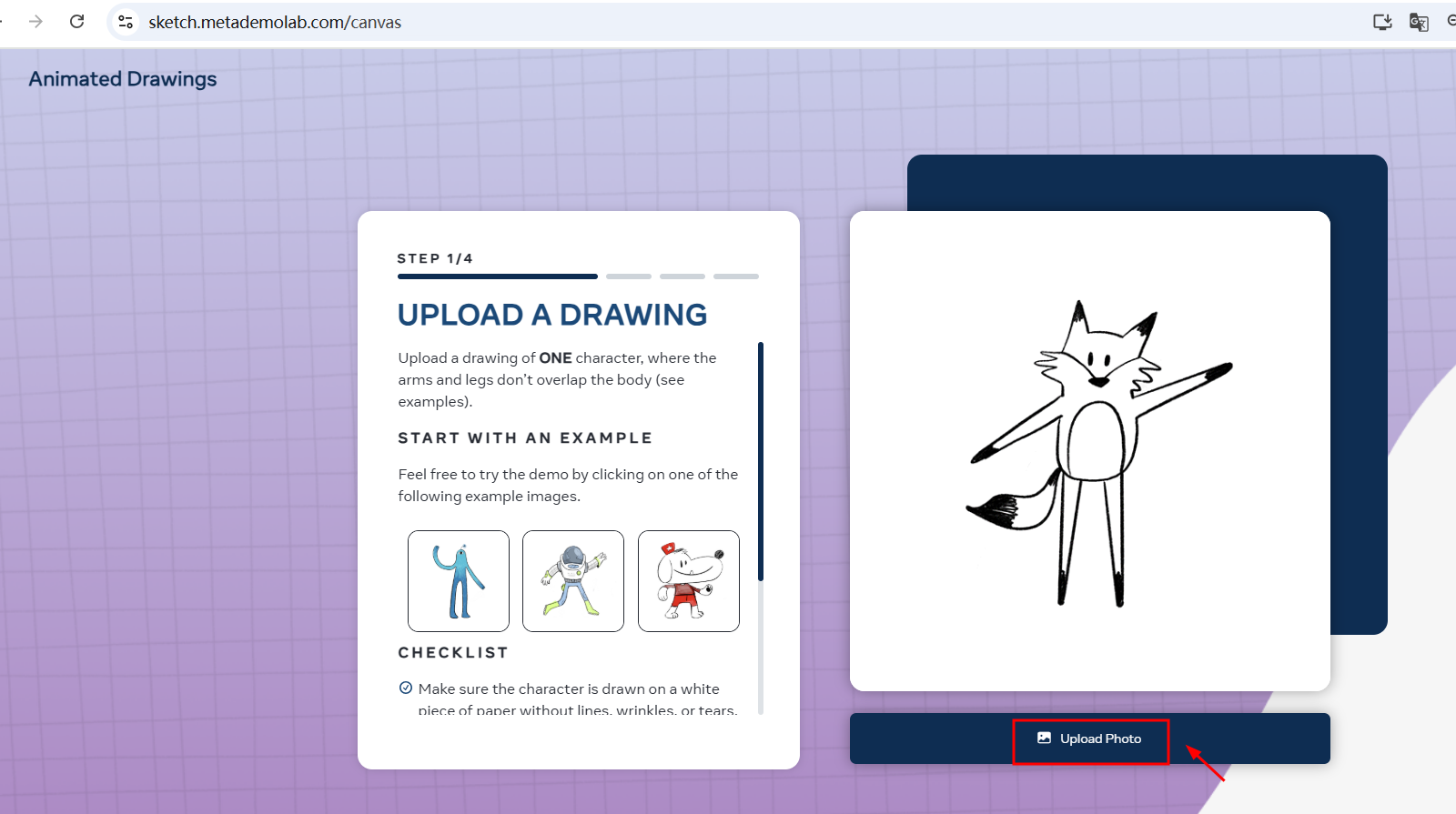Click the second step progress bar segment
The width and height of the screenshot is (1456, 814).
pos(629,276)
